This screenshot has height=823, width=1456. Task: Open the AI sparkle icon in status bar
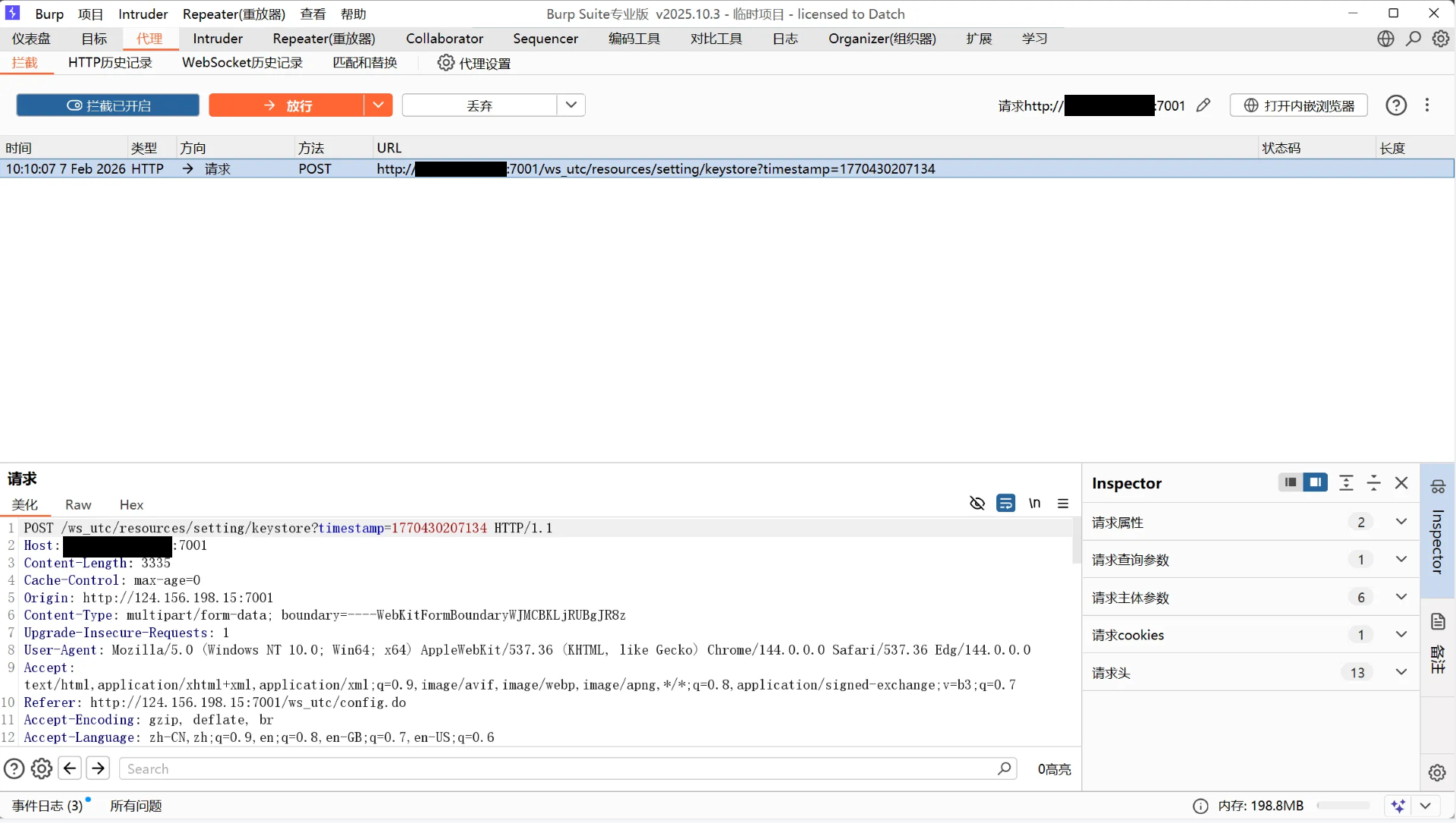coord(1398,806)
